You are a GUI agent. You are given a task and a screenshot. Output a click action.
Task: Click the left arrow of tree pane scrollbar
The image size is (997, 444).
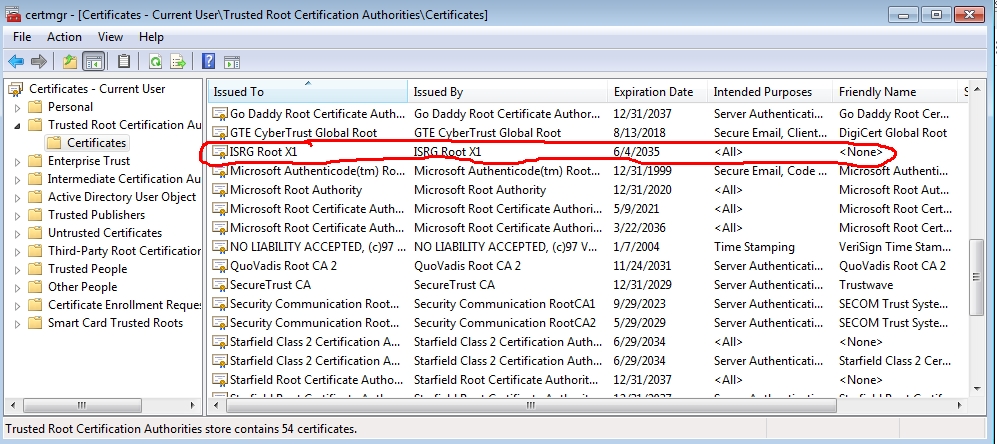click(x=11, y=405)
